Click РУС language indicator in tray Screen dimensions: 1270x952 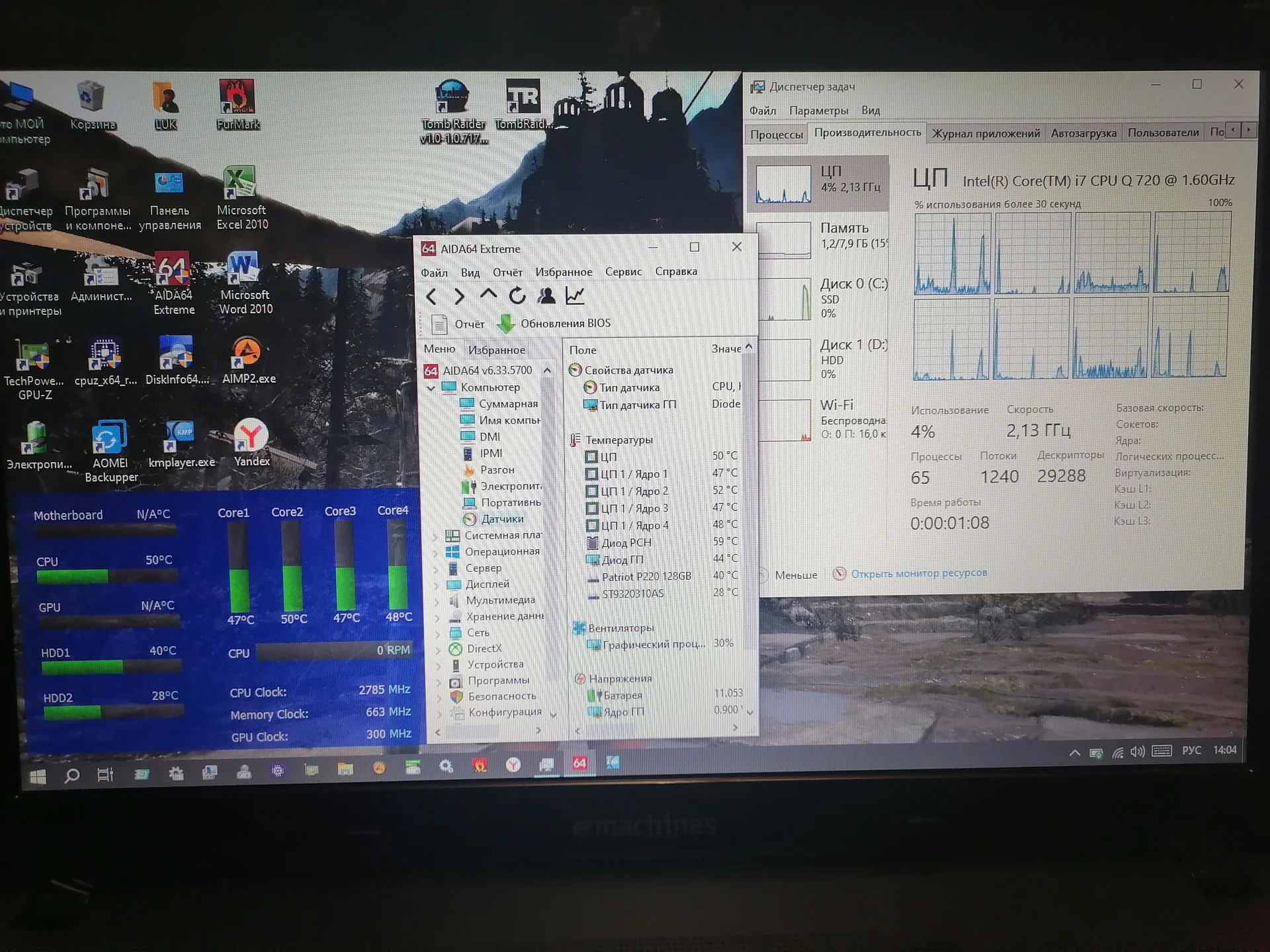point(1191,750)
